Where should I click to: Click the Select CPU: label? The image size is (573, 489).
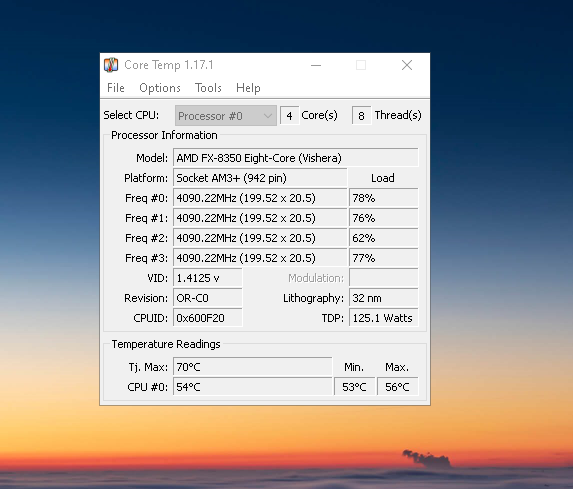pyautogui.click(x=131, y=115)
